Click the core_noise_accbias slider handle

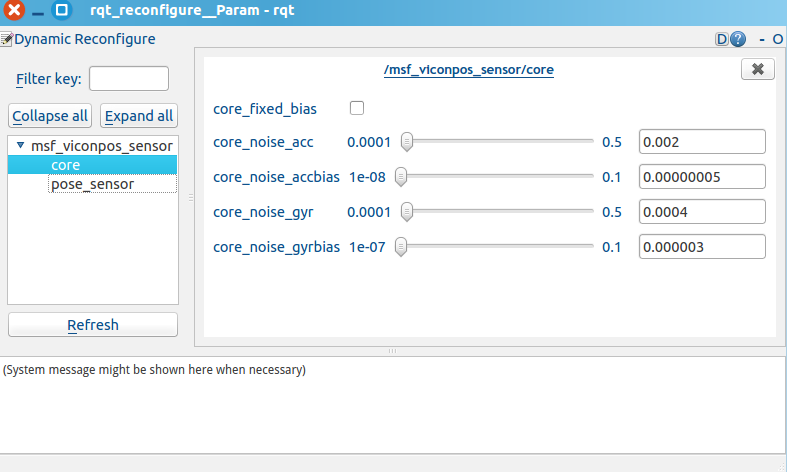(401, 177)
